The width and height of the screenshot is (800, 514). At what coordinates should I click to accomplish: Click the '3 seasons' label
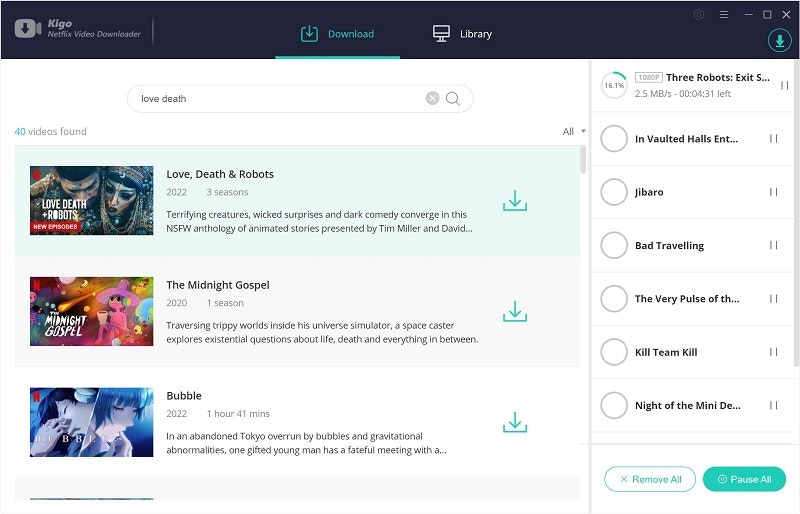point(227,192)
